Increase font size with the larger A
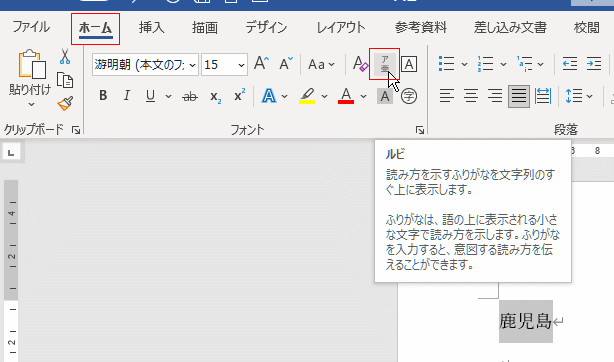614x362 pixels. [x=261, y=64]
